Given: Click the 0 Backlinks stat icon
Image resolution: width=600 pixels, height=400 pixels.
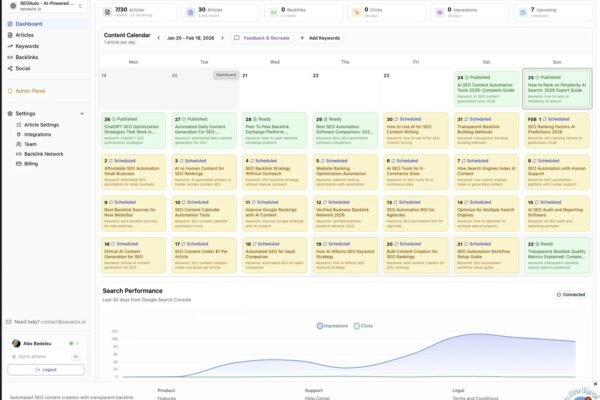Looking at the screenshot, I should tap(274, 12).
